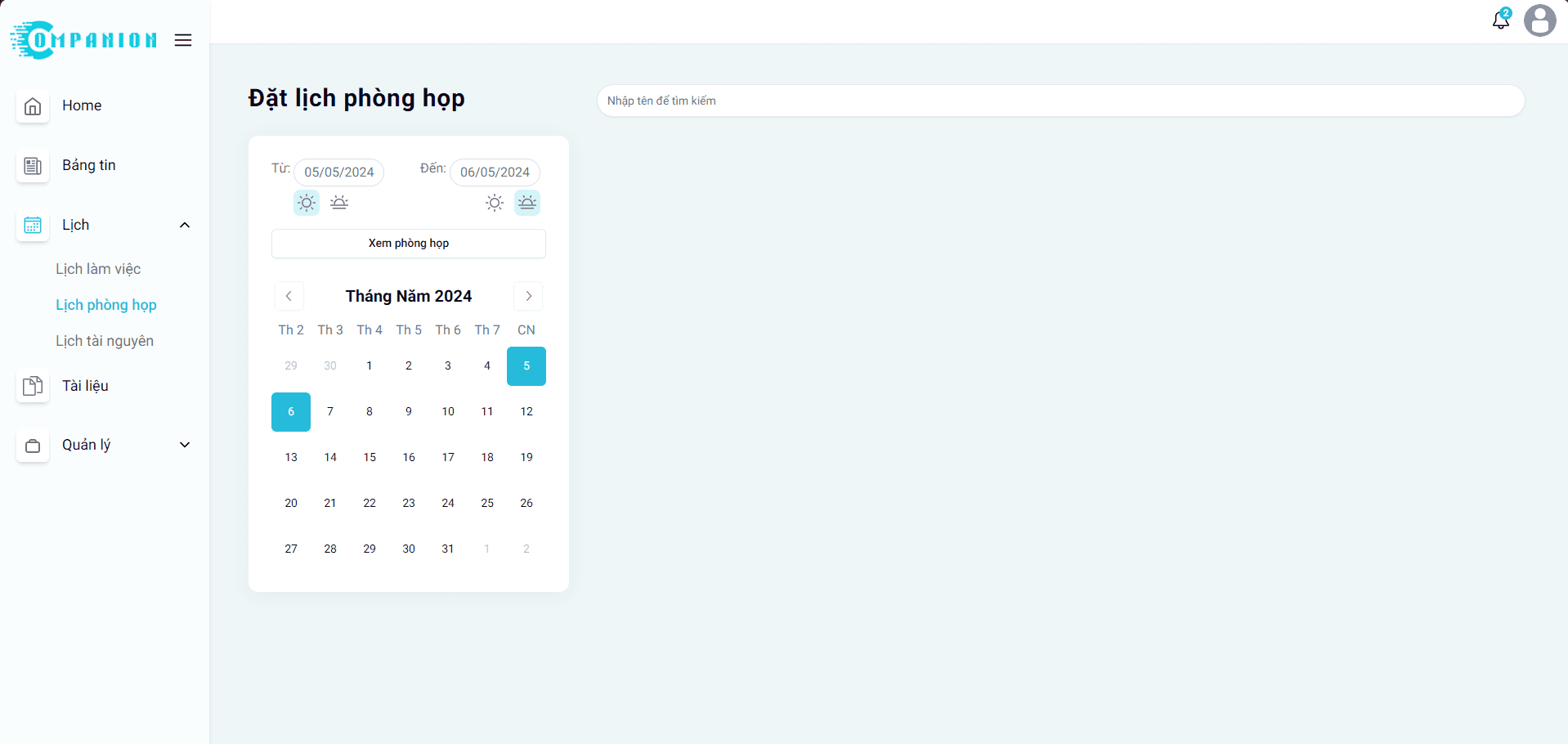Screen dimensions: 1568x744
Task: Click the Tài liệu documents icon
Action: pyautogui.click(x=33, y=386)
